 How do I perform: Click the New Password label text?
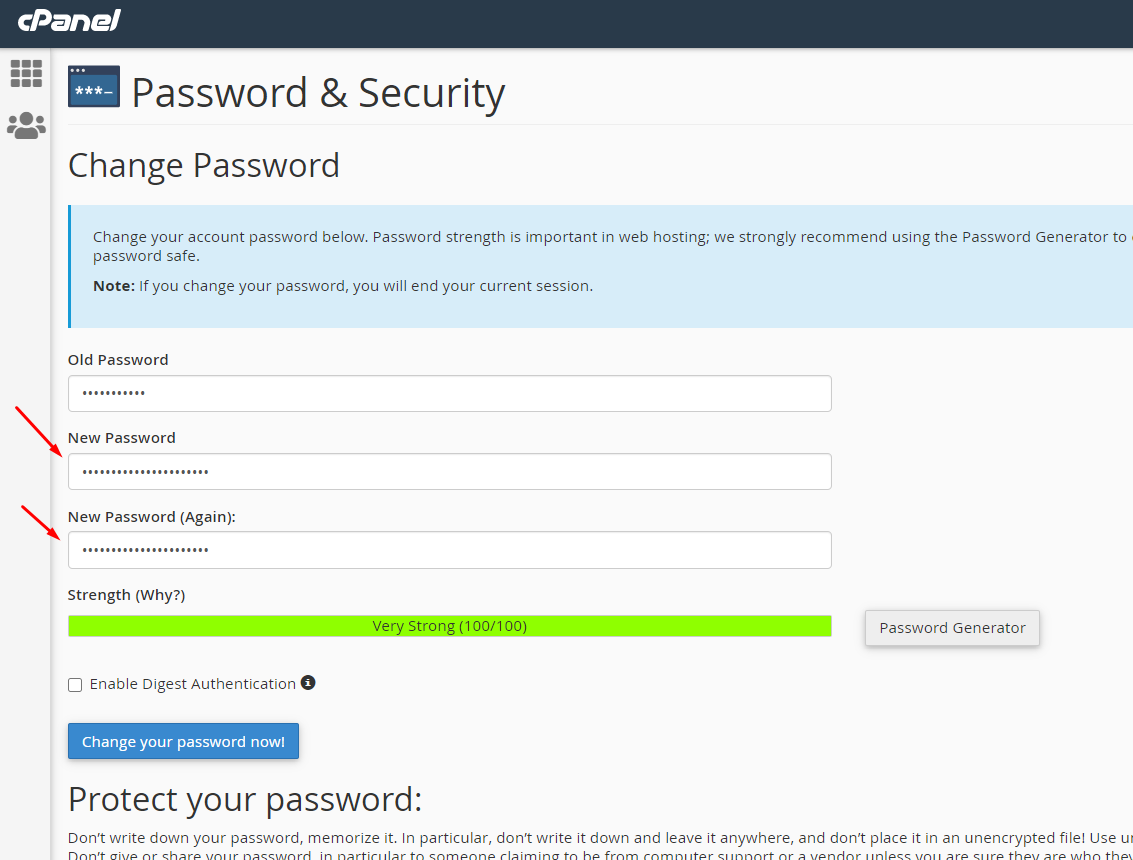(x=121, y=437)
